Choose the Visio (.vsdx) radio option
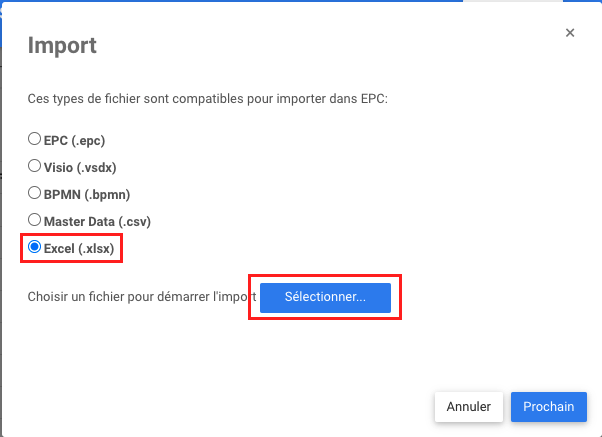The width and height of the screenshot is (602, 437). (x=35, y=167)
